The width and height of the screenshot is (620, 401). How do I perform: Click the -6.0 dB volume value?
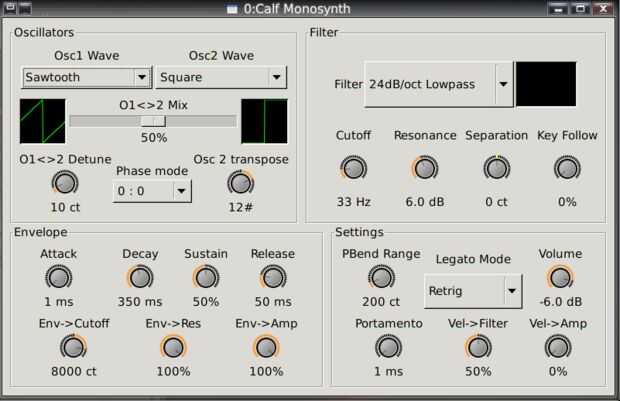561,302
